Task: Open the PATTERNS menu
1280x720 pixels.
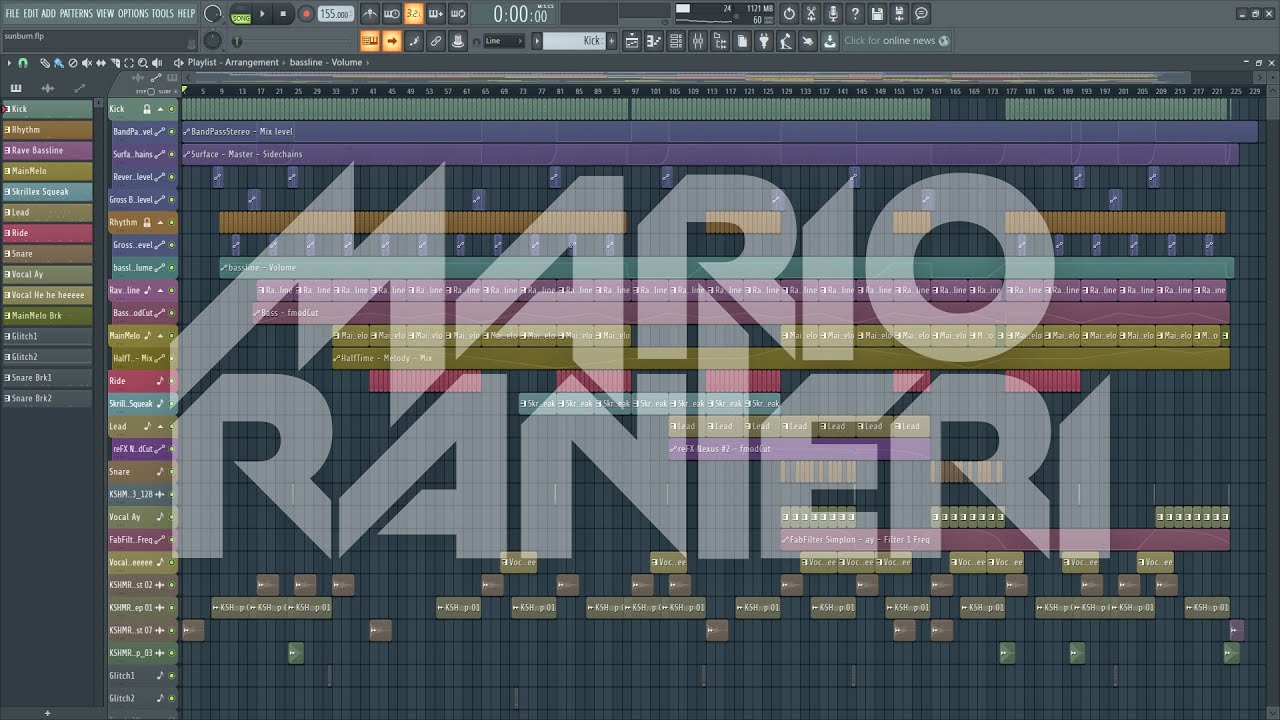Action: click(76, 13)
